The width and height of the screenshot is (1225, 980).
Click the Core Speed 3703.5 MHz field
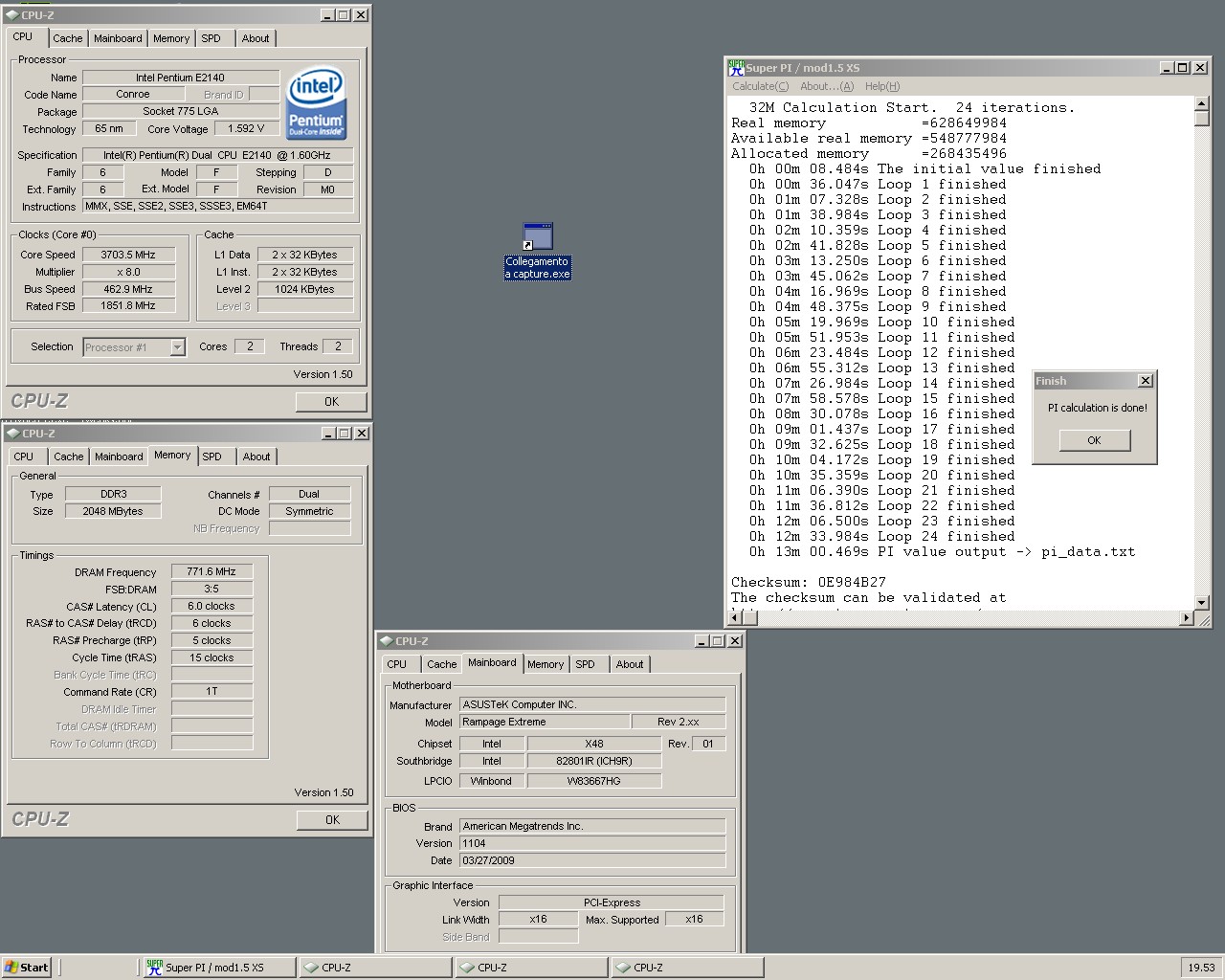click(x=128, y=255)
